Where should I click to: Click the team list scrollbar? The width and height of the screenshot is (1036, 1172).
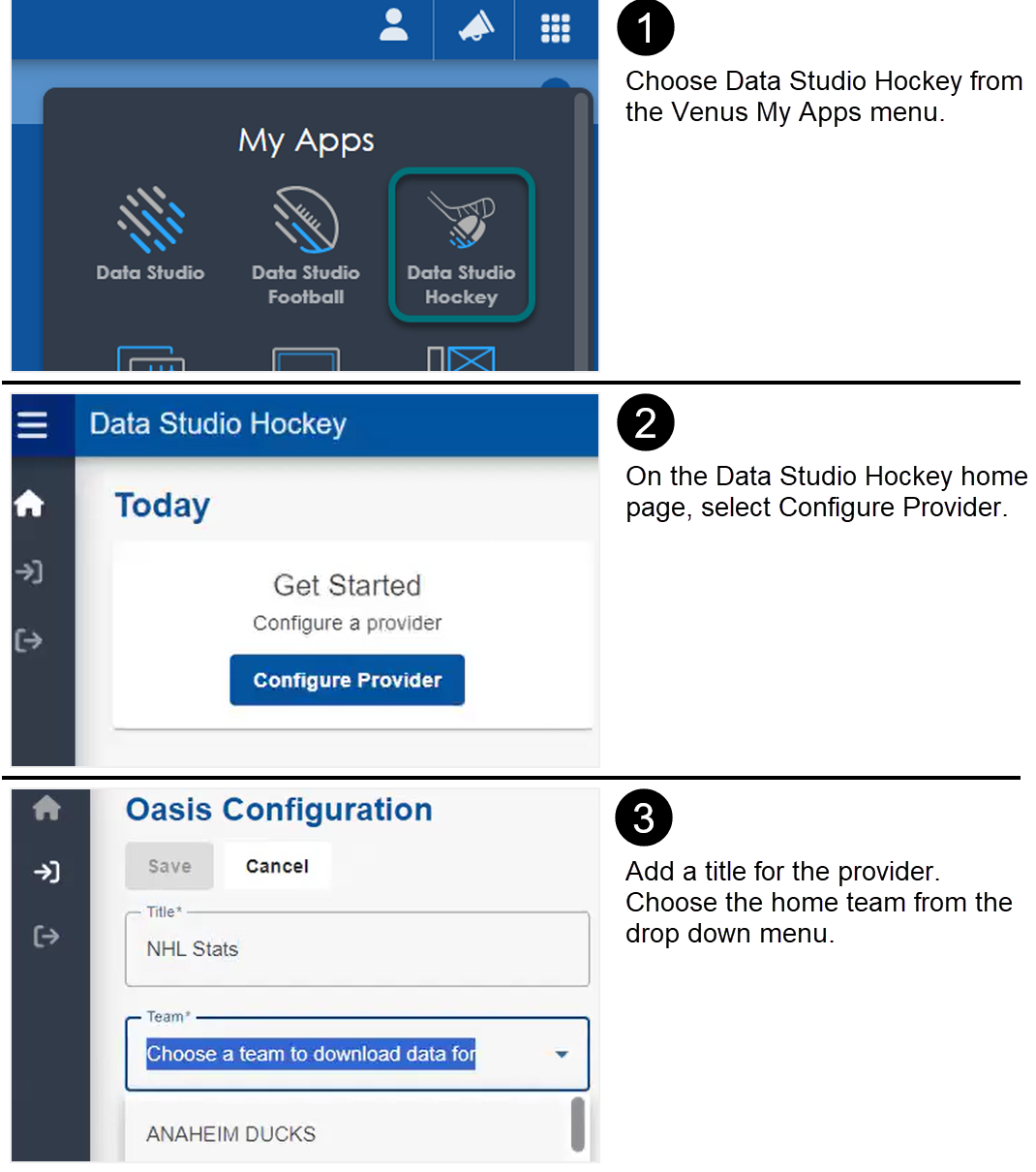click(578, 1124)
